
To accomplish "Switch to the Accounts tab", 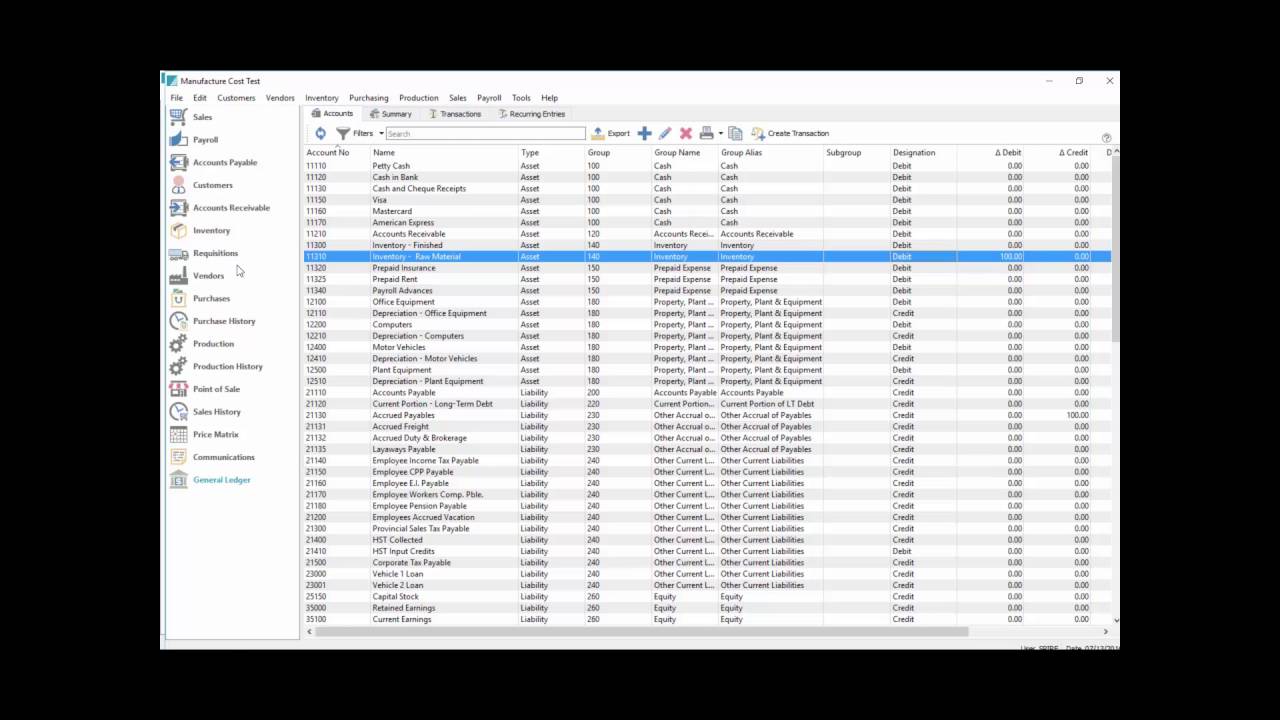I will [332, 114].
